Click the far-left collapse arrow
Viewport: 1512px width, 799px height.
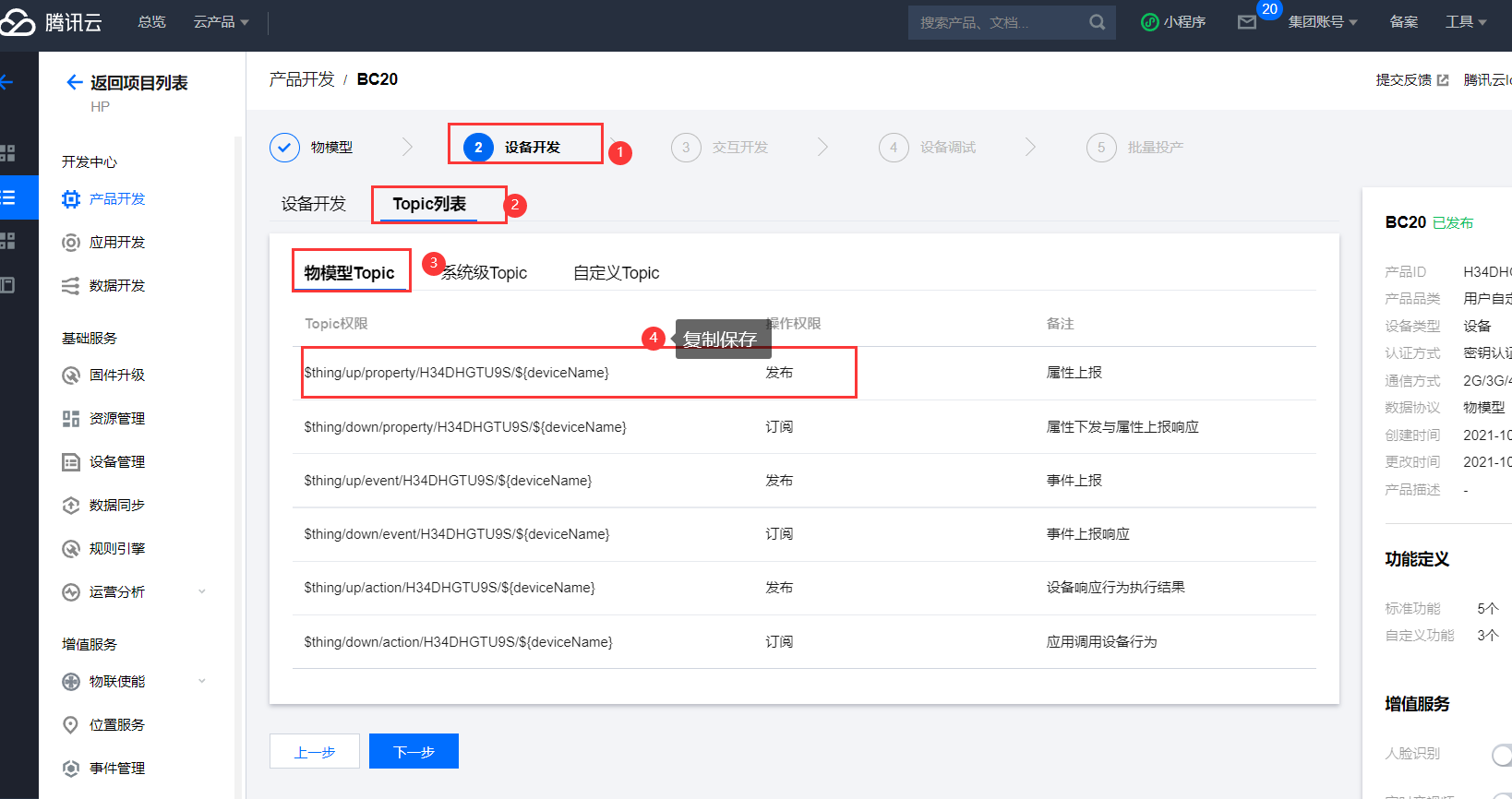click(x=6, y=82)
